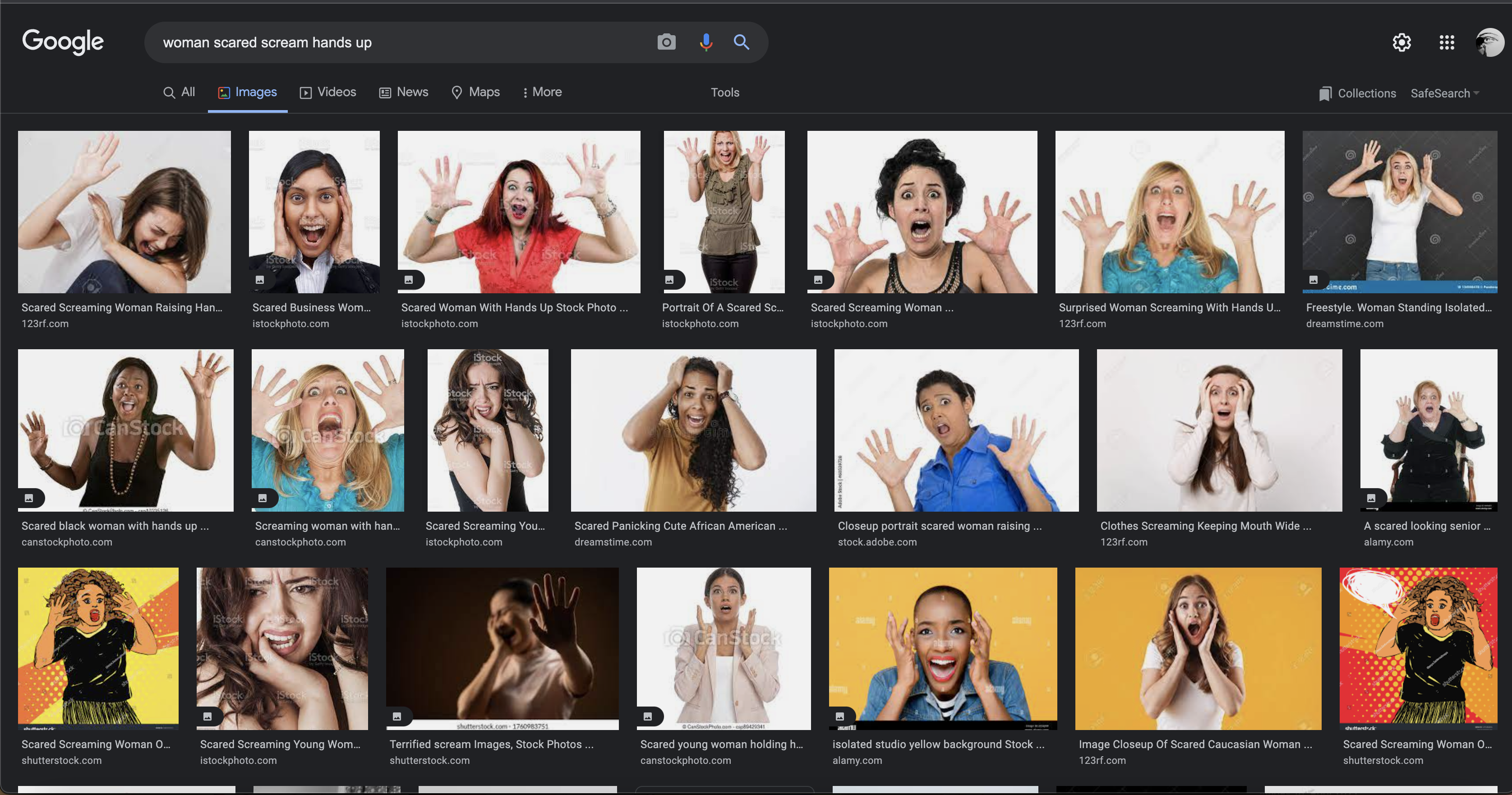Click 'Scared Screaming Woman ...' title under black-haired woman
This screenshot has width=1512, height=795.
tap(881, 308)
